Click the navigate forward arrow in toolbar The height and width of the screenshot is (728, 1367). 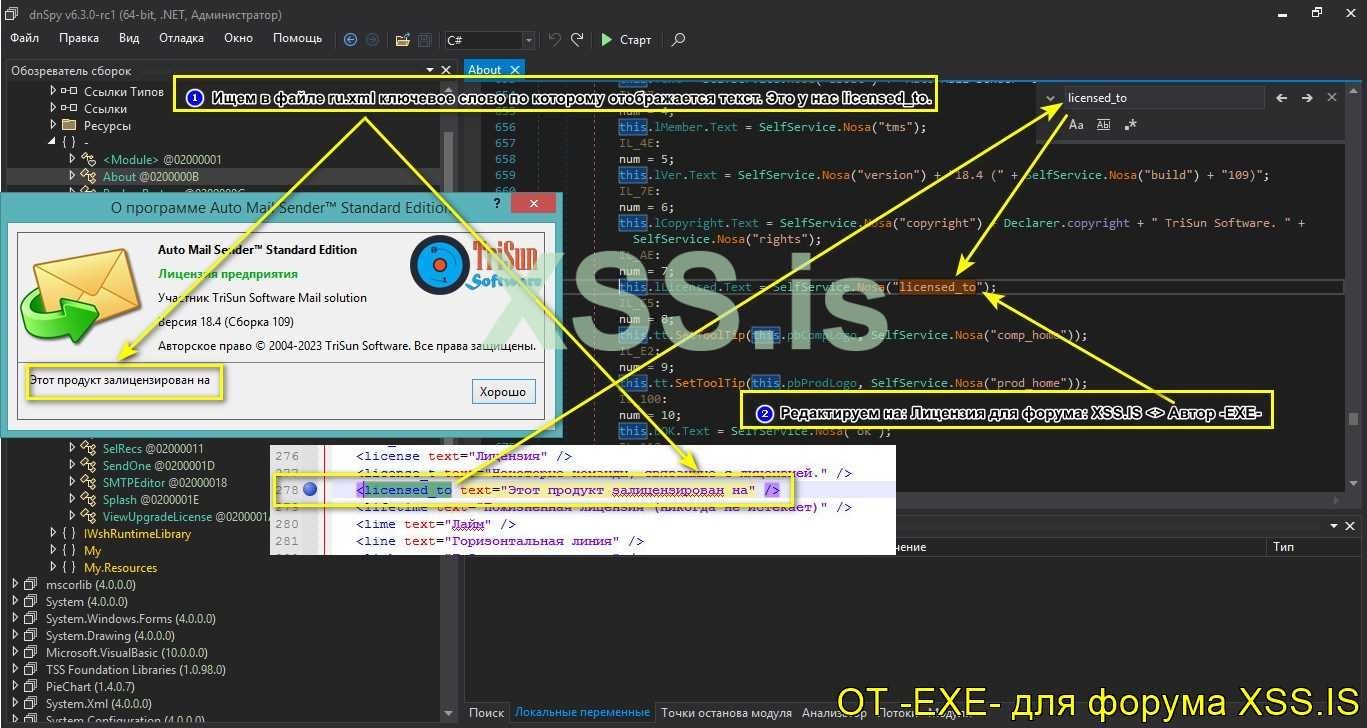click(372, 40)
